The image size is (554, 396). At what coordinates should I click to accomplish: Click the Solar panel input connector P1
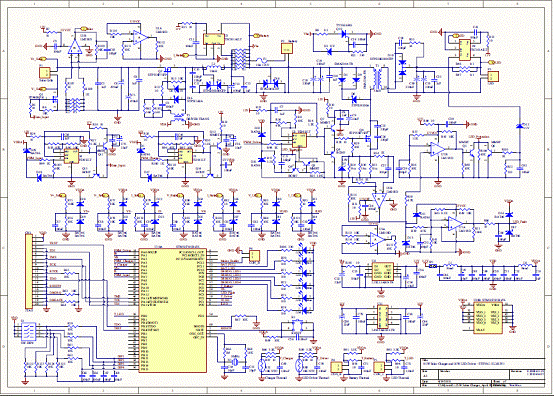(45, 72)
